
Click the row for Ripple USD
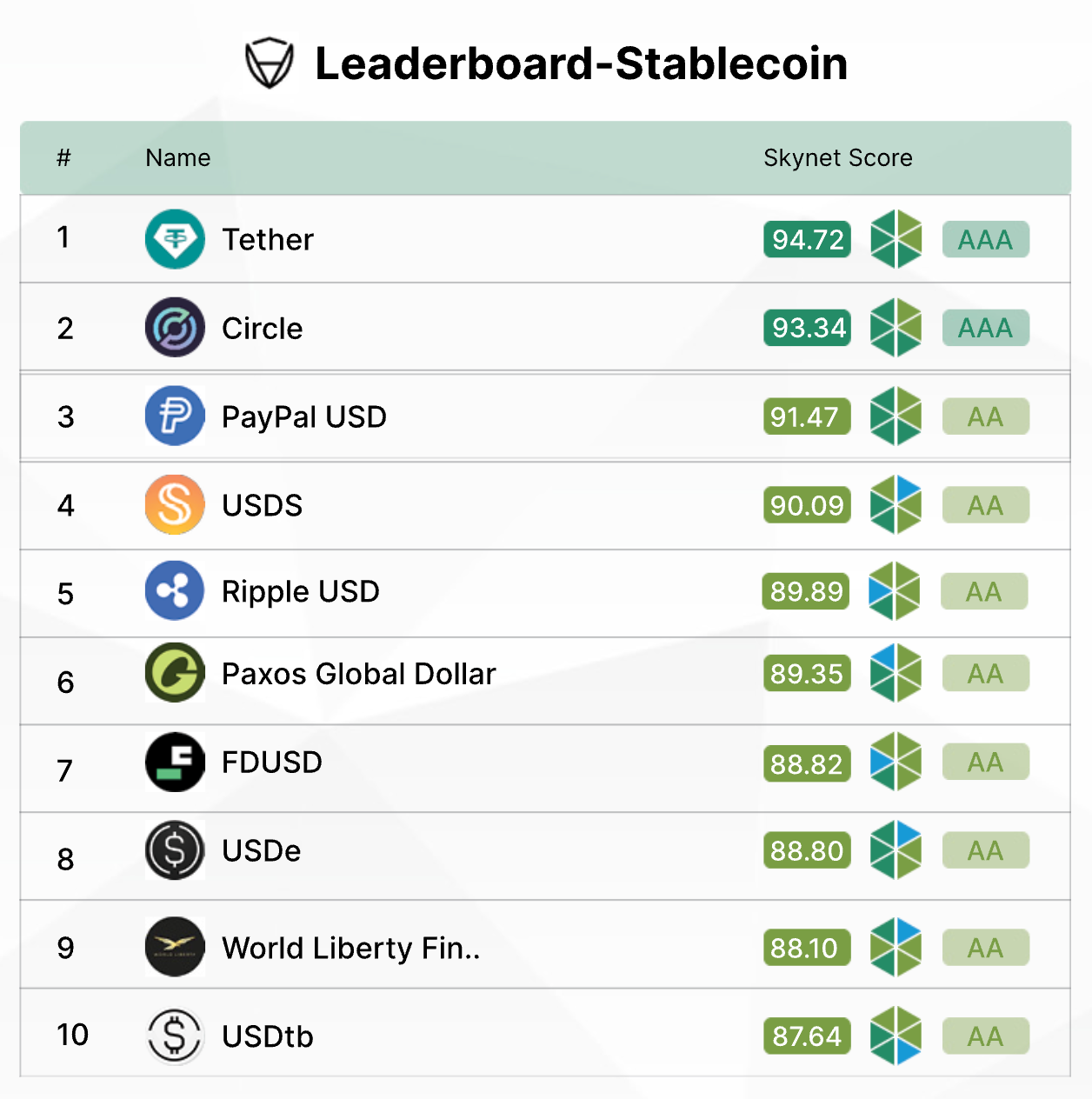click(x=546, y=591)
